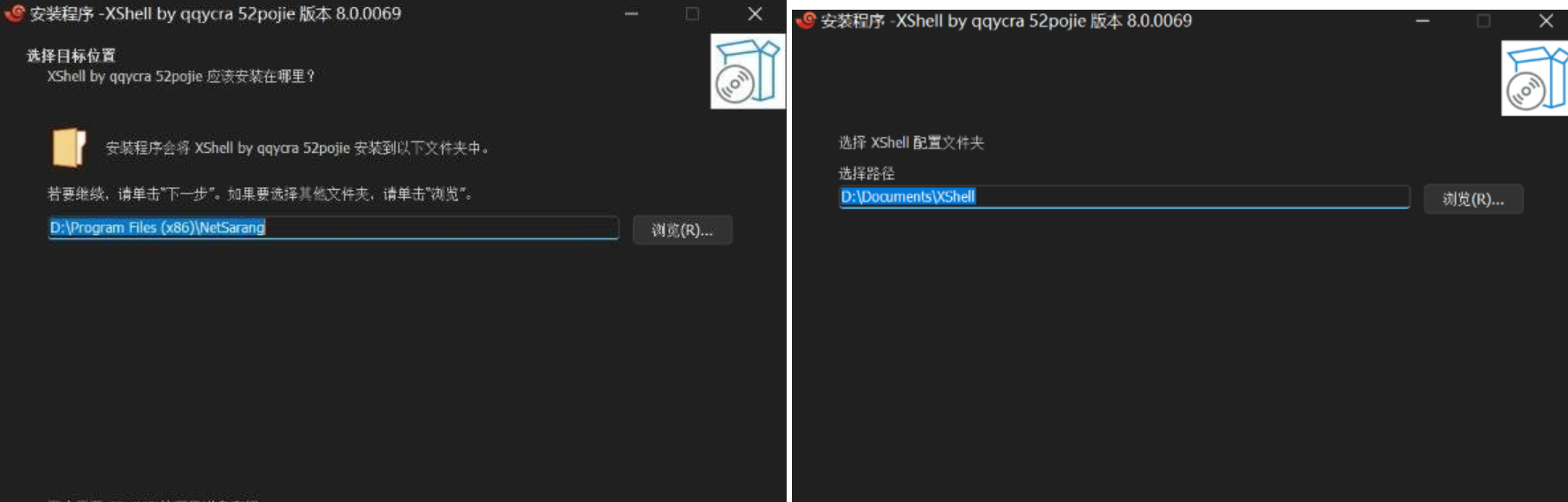Click the left window title bar text

pyautogui.click(x=216, y=13)
